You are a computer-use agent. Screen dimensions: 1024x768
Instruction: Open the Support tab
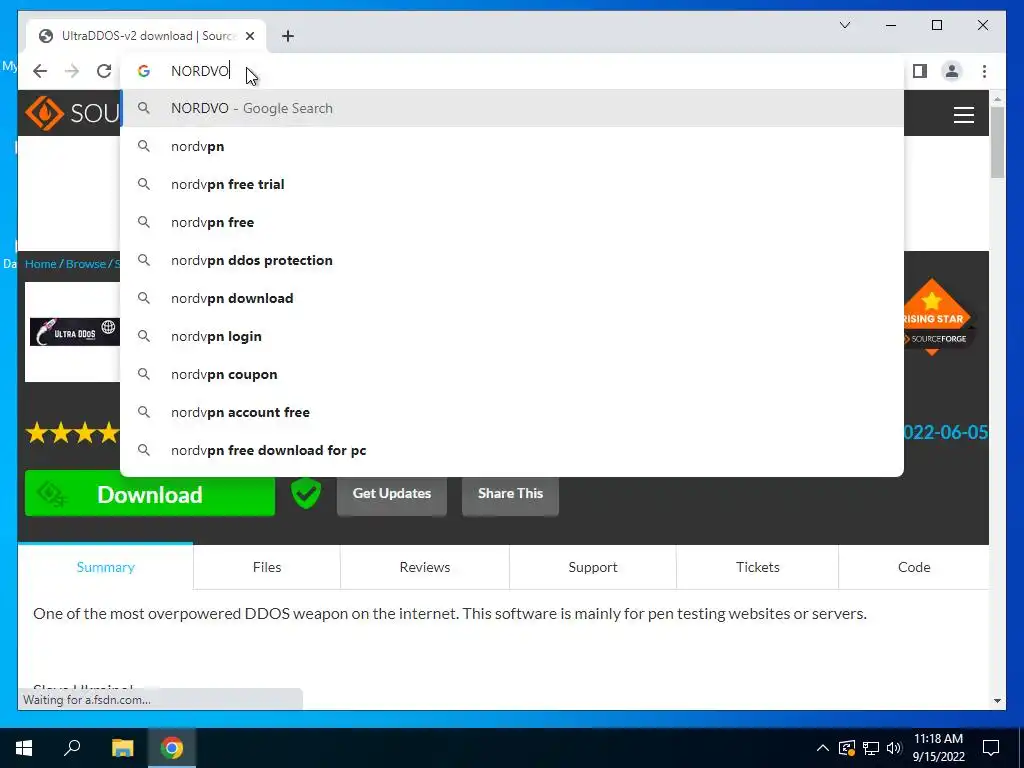(x=592, y=567)
